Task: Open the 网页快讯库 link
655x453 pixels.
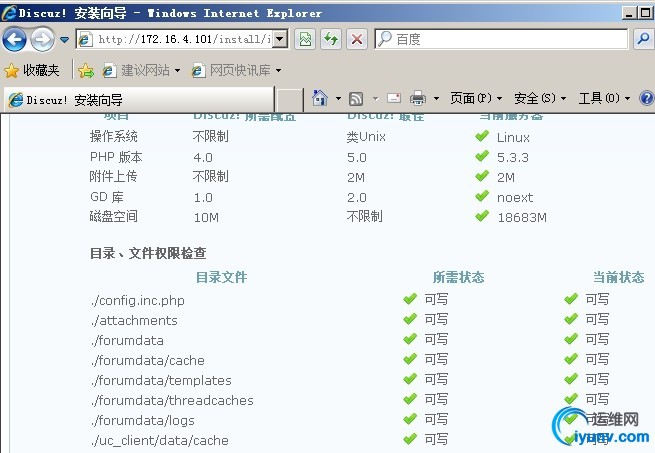Action: pos(231,70)
